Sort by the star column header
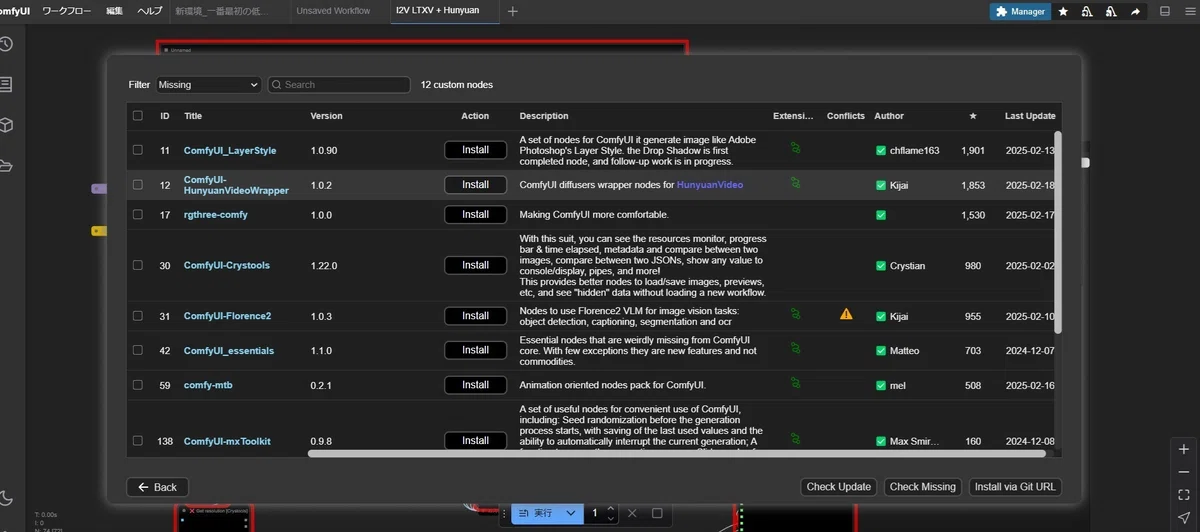The image size is (1200, 532). [973, 116]
